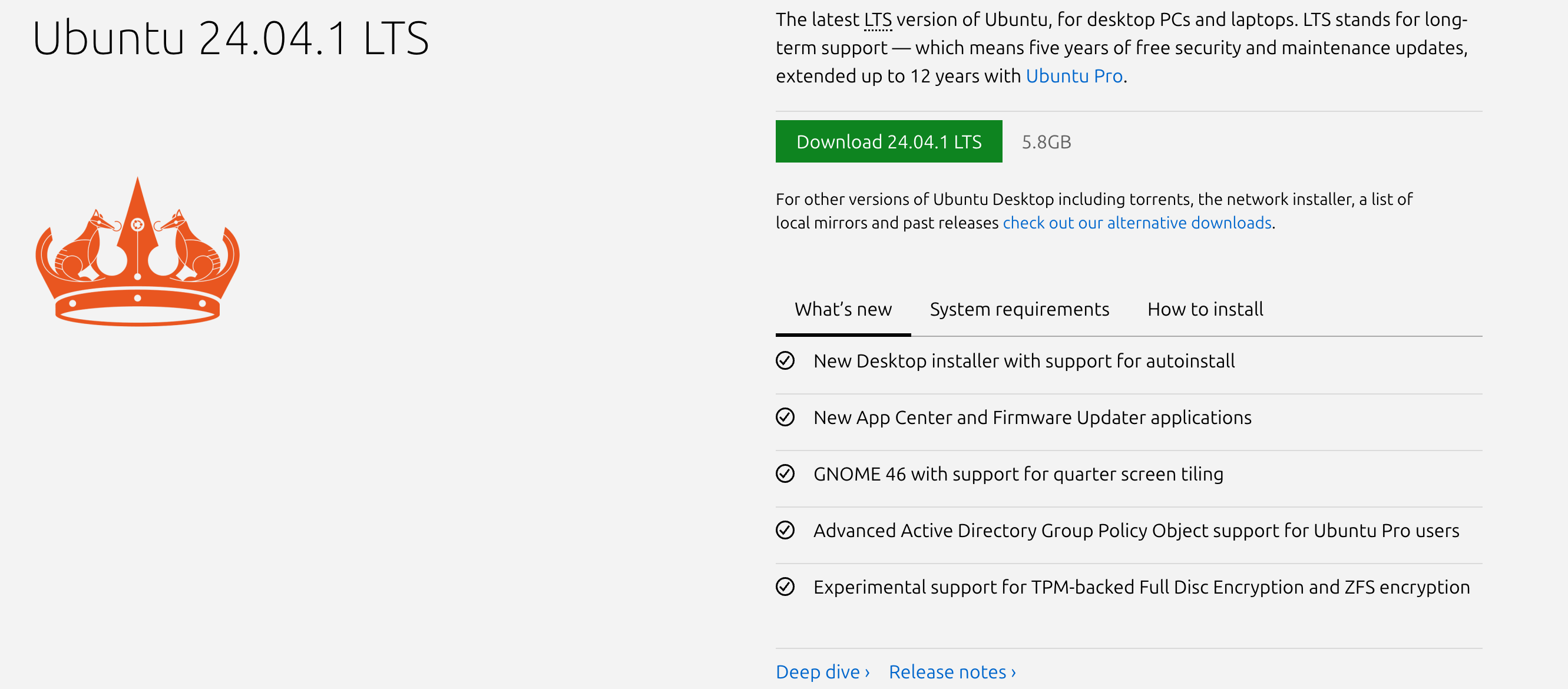
Task: Switch to the How to install tab
Action: click(x=1205, y=309)
